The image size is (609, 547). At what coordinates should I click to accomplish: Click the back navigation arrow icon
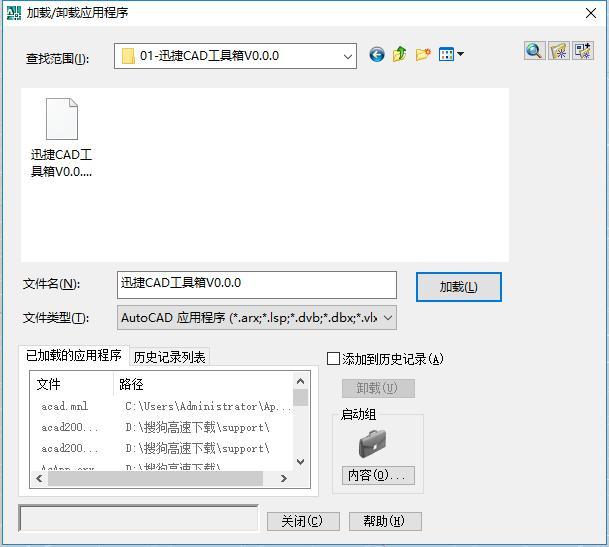click(x=377, y=54)
